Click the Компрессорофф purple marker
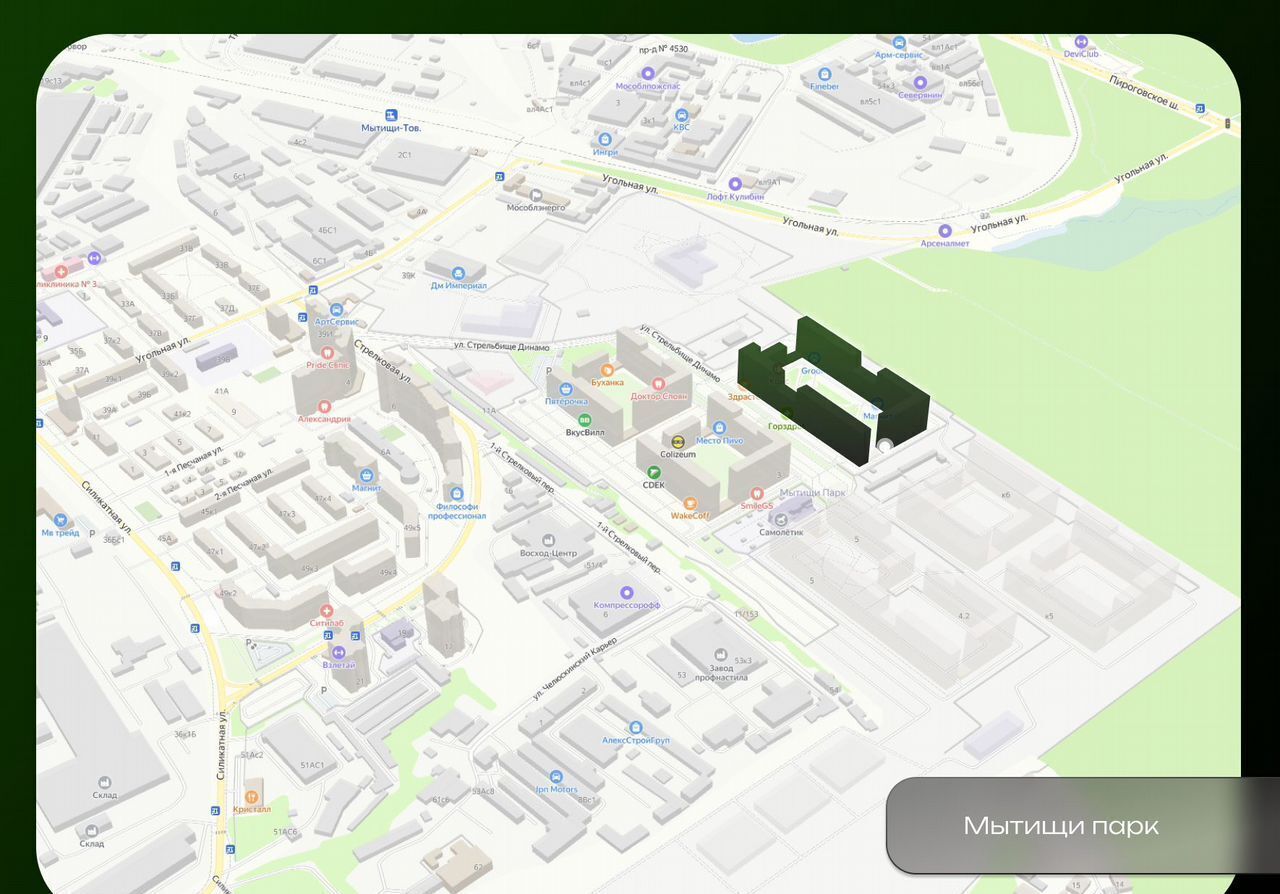1280x894 pixels. [627, 592]
